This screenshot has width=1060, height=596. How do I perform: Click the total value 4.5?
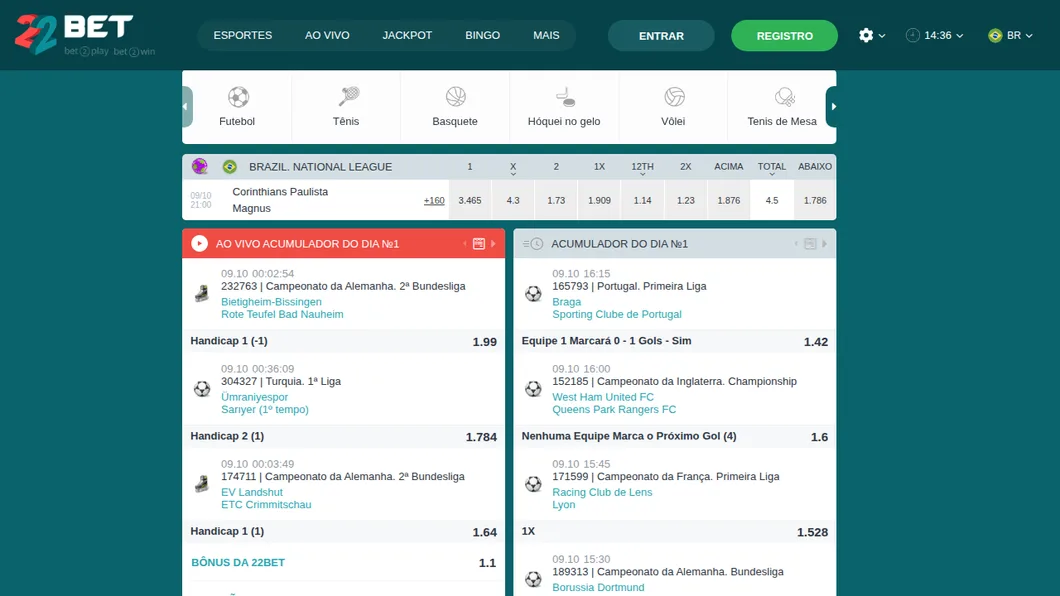click(x=772, y=200)
